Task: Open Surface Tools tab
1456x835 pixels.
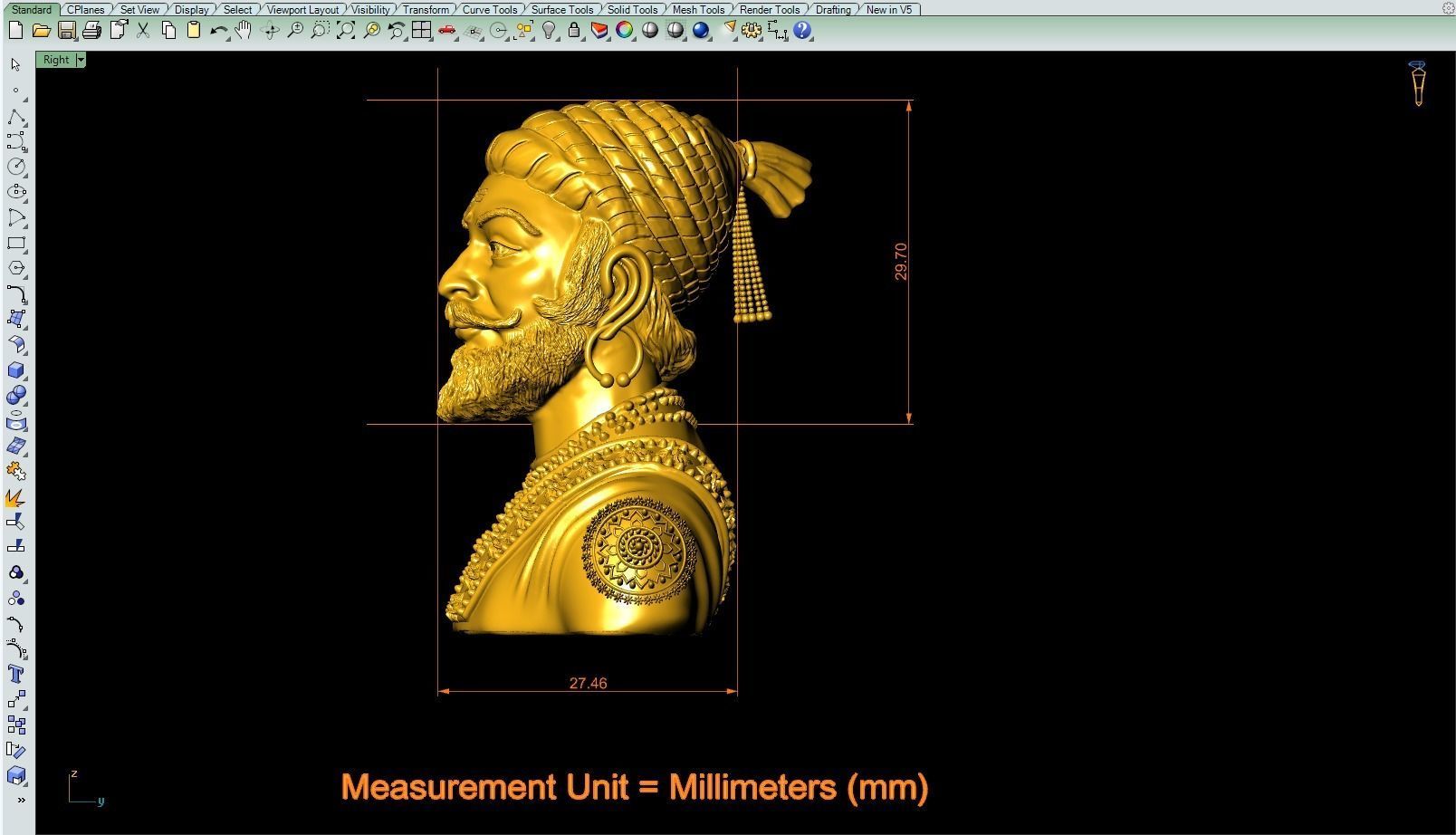Action: click(x=562, y=9)
